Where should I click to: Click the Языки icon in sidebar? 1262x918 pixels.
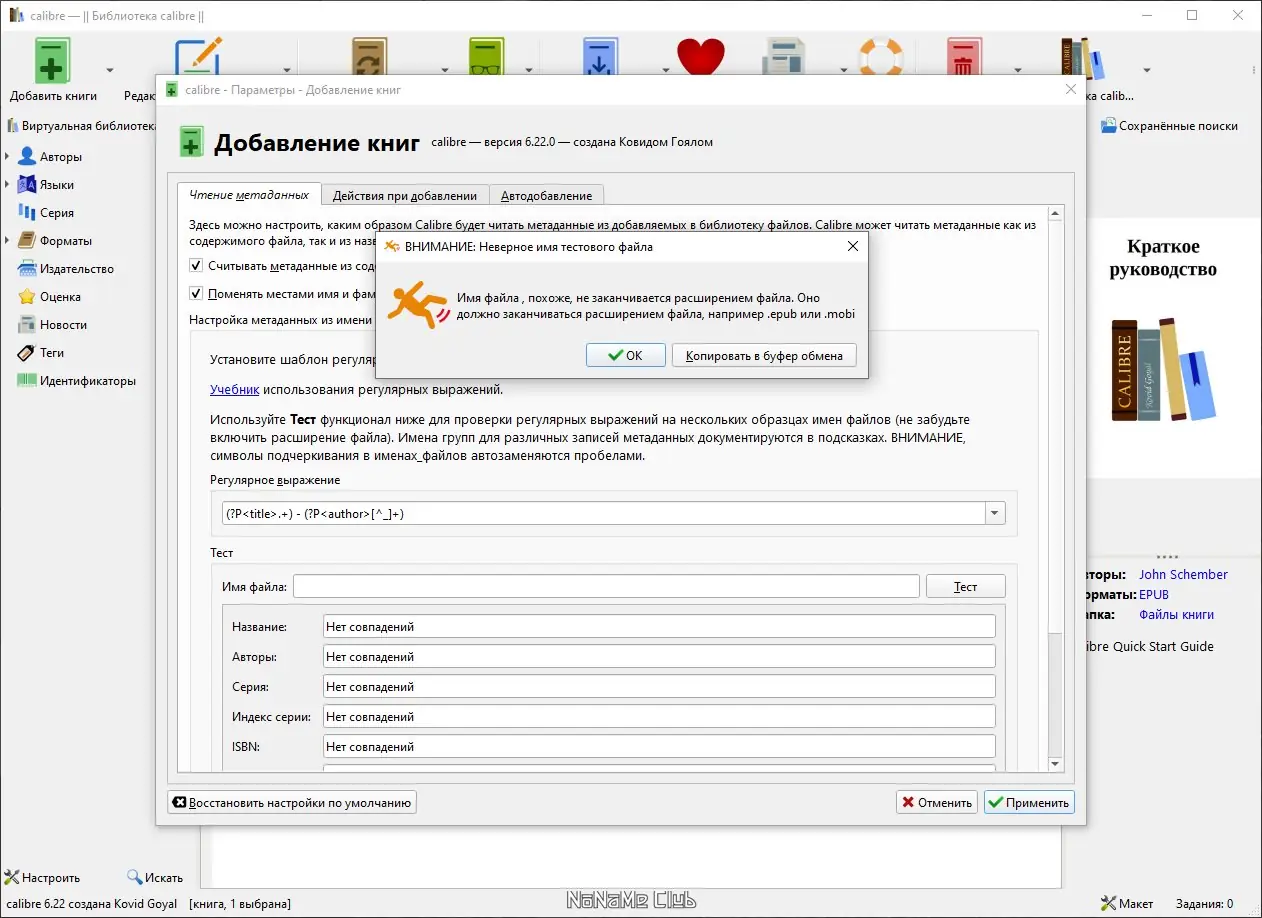tap(26, 184)
